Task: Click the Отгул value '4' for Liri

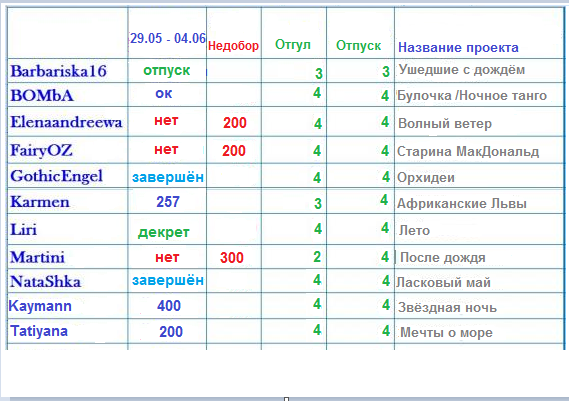Action: (x=318, y=229)
